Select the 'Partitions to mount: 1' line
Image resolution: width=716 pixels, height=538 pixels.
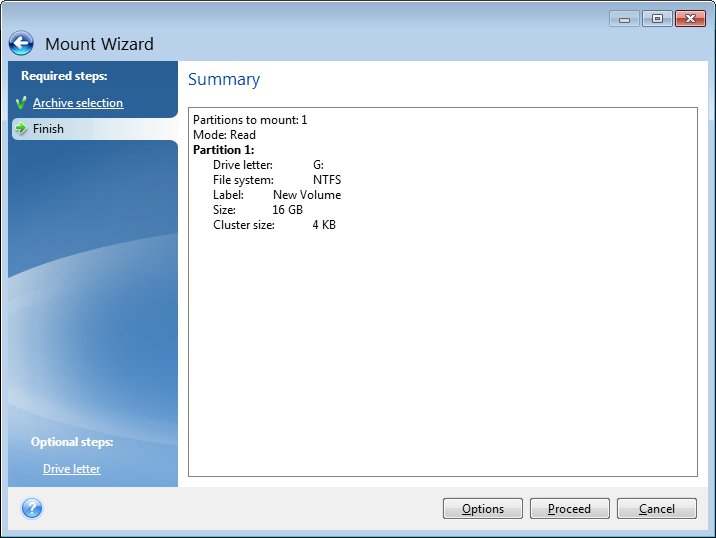tap(250, 120)
